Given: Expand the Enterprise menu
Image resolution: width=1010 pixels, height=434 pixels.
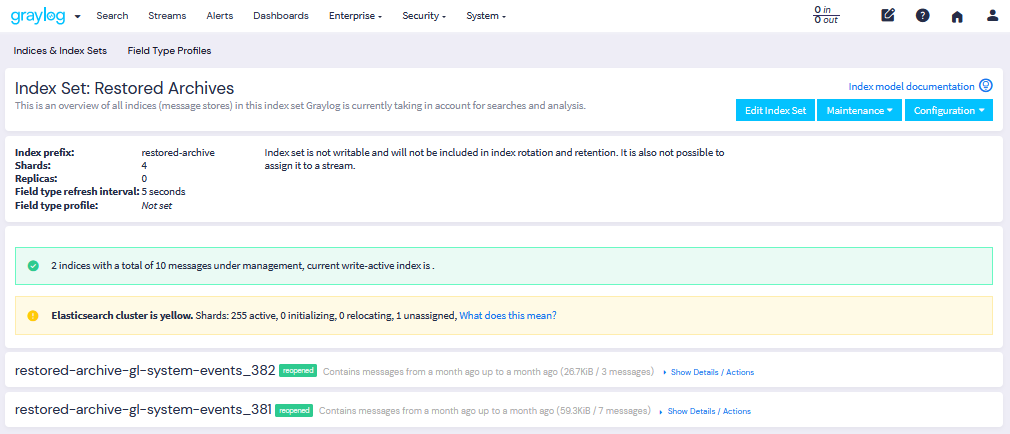Looking at the screenshot, I should (355, 16).
